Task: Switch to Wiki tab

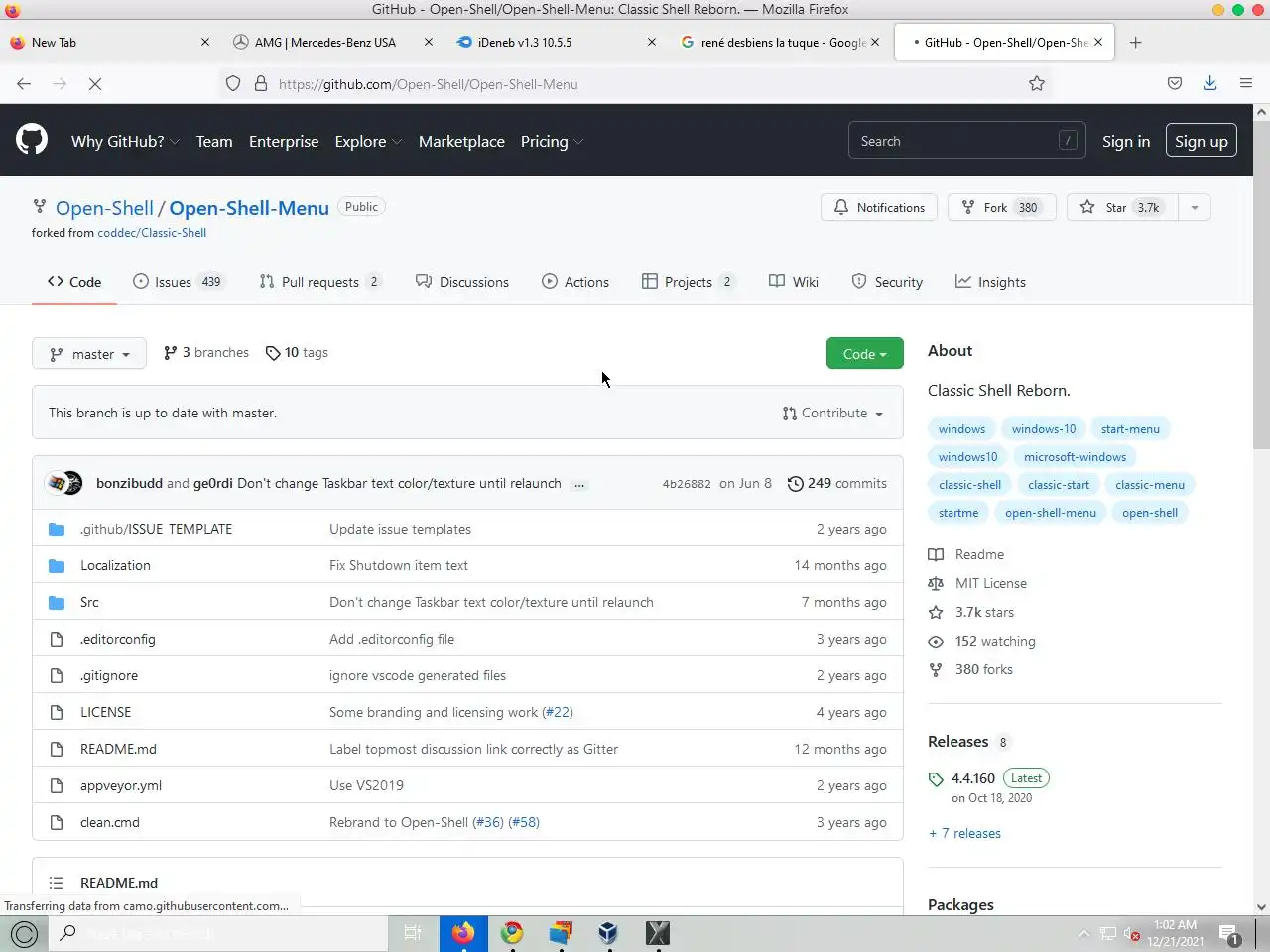Action: tap(794, 282)
